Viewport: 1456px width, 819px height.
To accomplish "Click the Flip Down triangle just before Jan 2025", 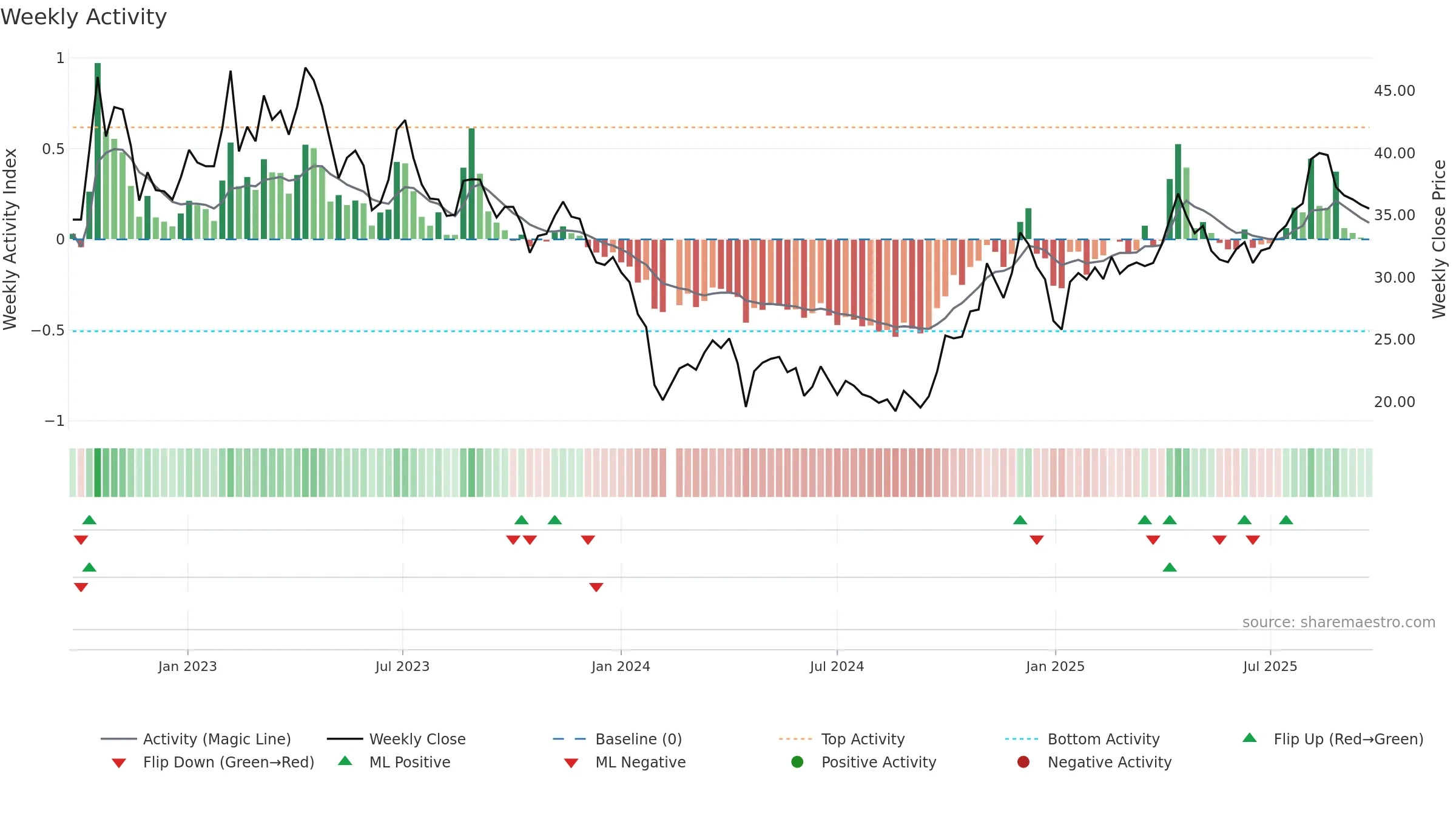I will [x=1037, y=540].
